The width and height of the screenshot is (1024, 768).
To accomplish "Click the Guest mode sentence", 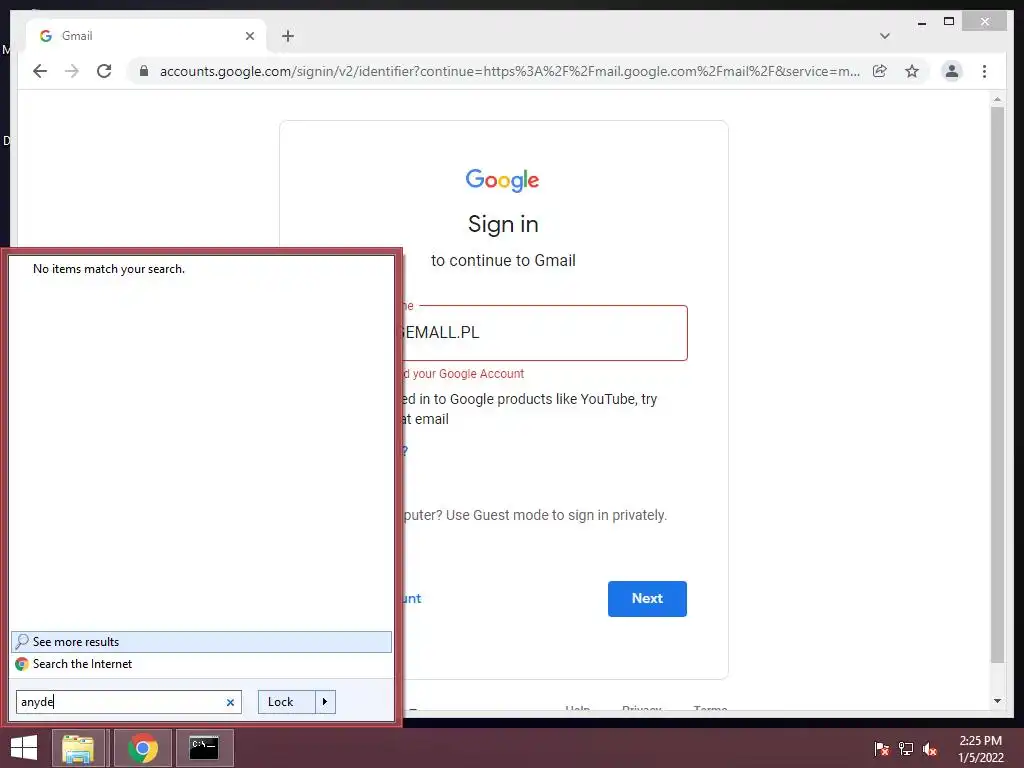I will 535,515.
